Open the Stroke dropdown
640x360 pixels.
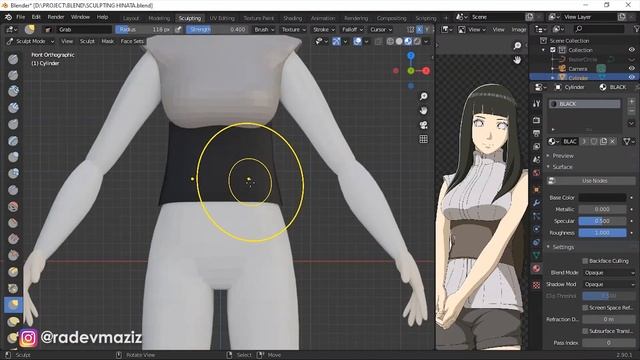click(324, 29)
